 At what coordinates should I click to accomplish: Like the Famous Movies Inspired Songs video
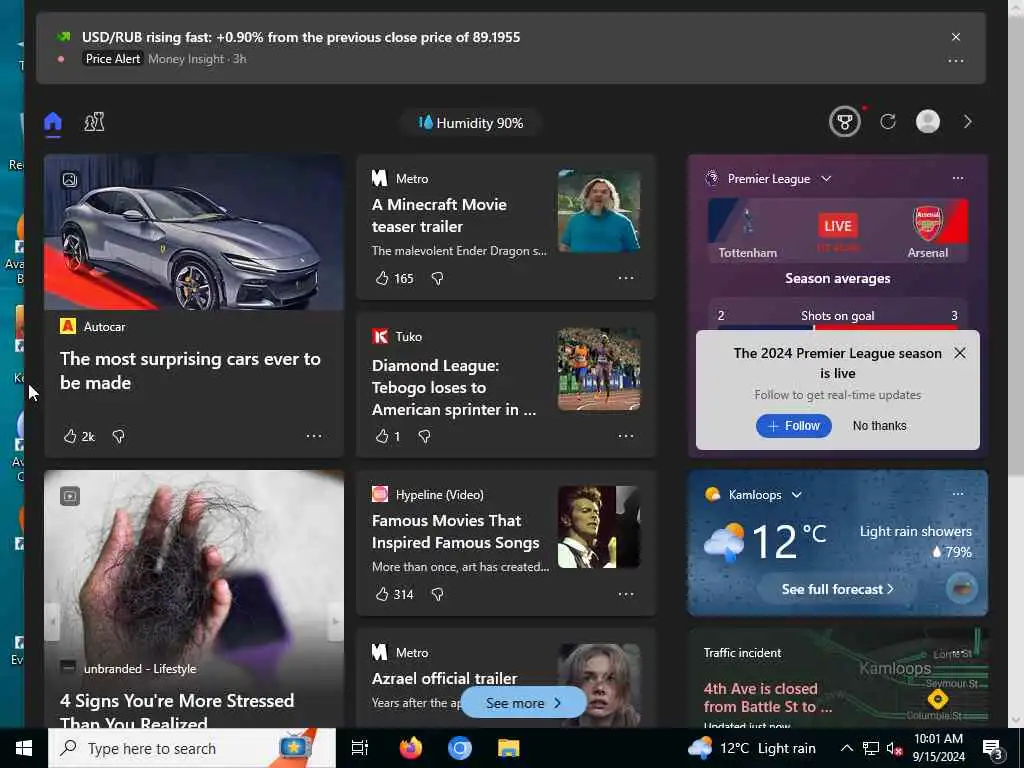click(x=394, y=594)
